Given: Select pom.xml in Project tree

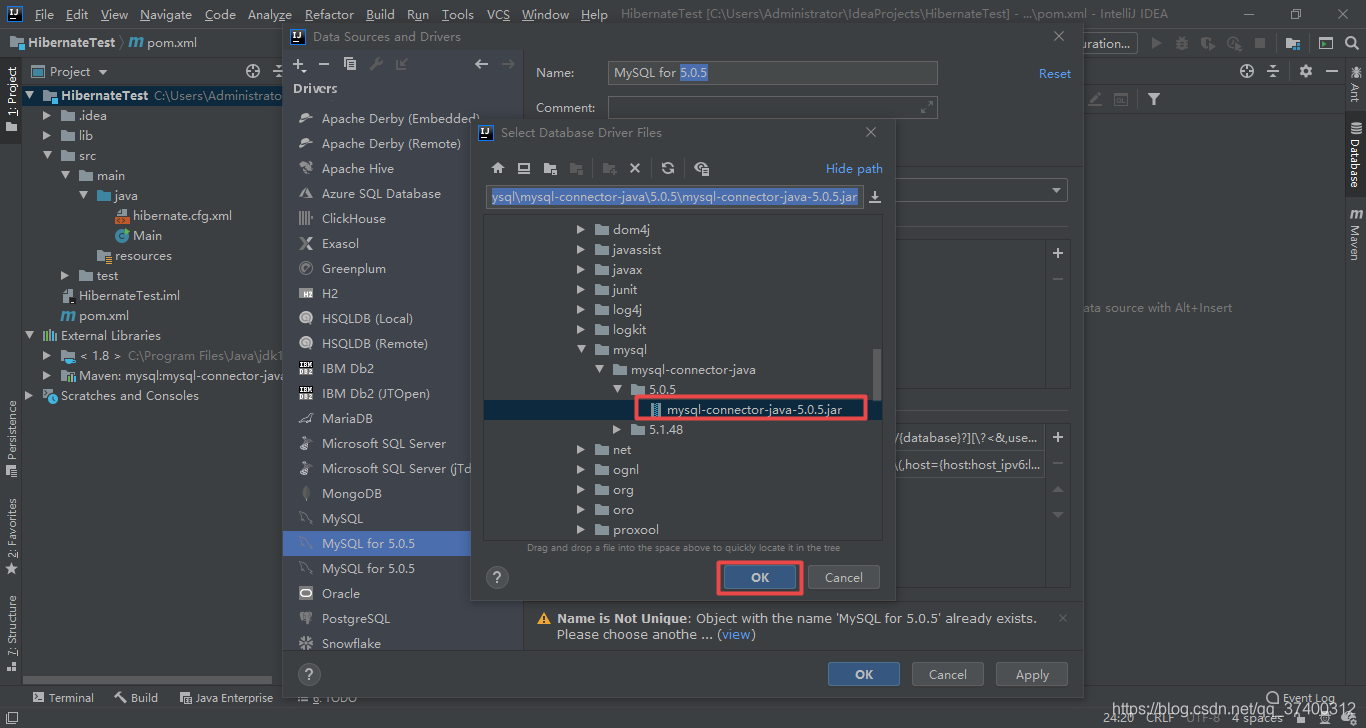Looking at the screenshot, I should click(104, 316).
